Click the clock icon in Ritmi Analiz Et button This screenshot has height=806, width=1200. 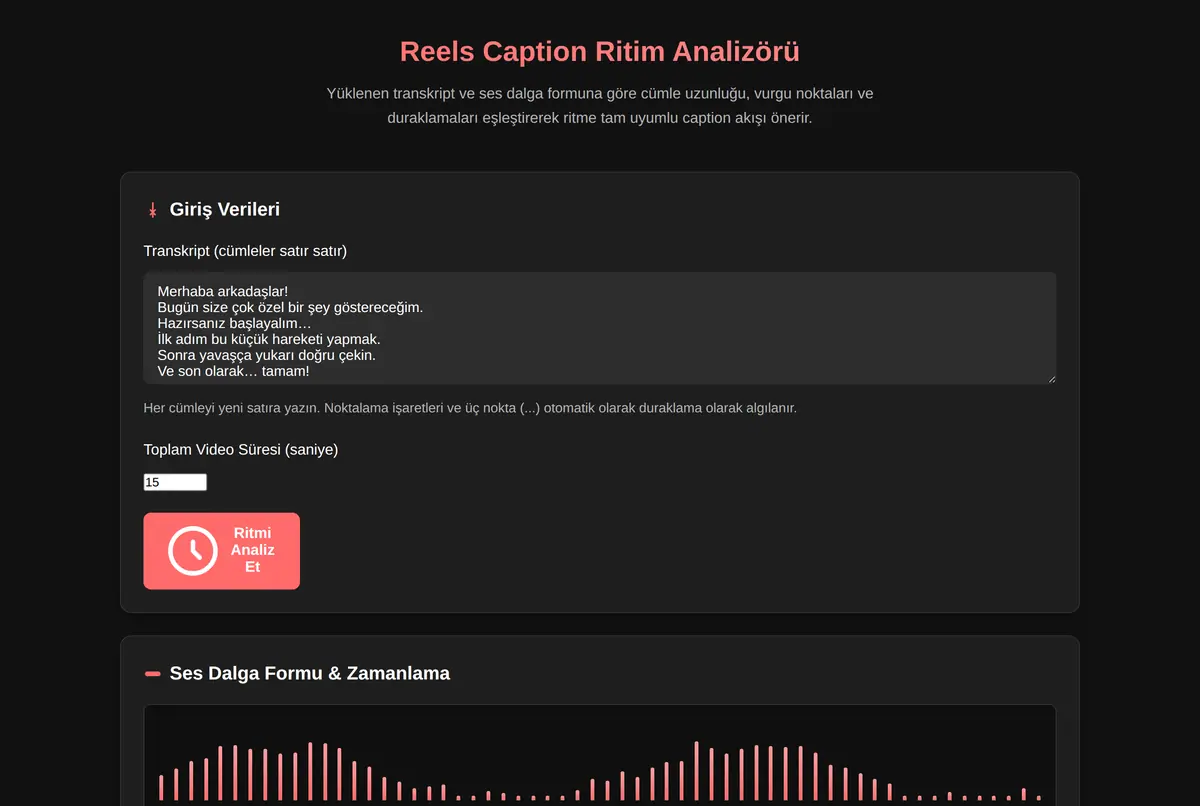point(193,551)
